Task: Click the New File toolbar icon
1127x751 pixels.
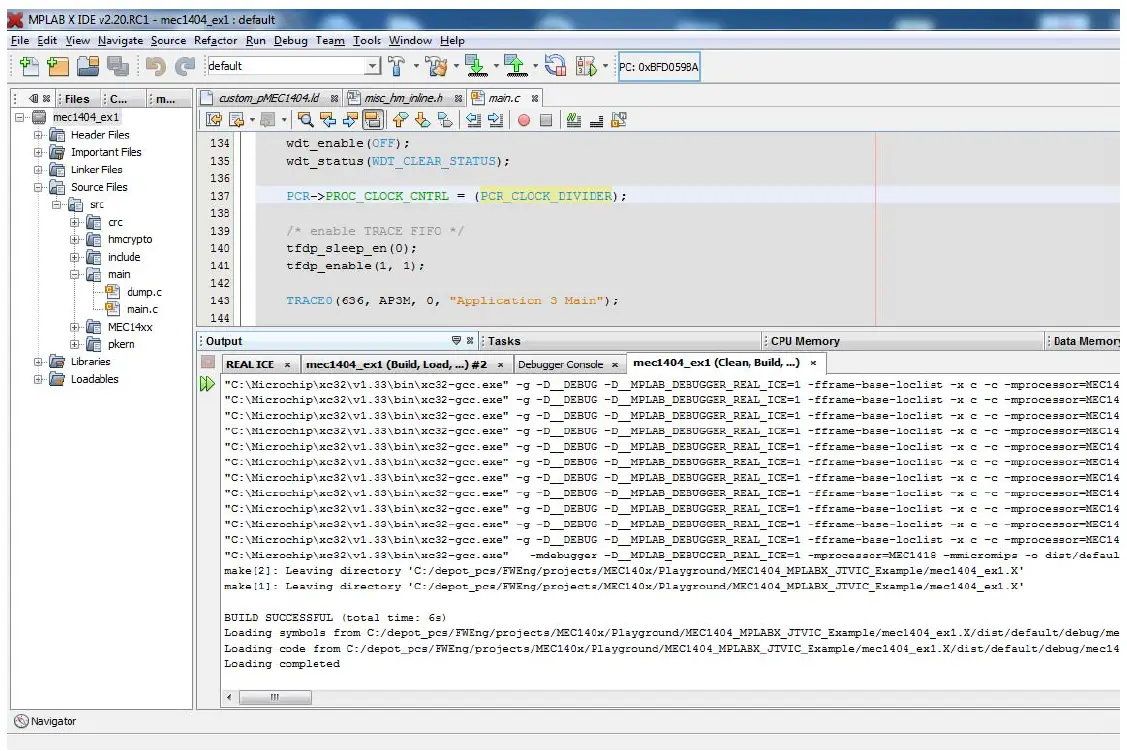Action: point(29,66)
